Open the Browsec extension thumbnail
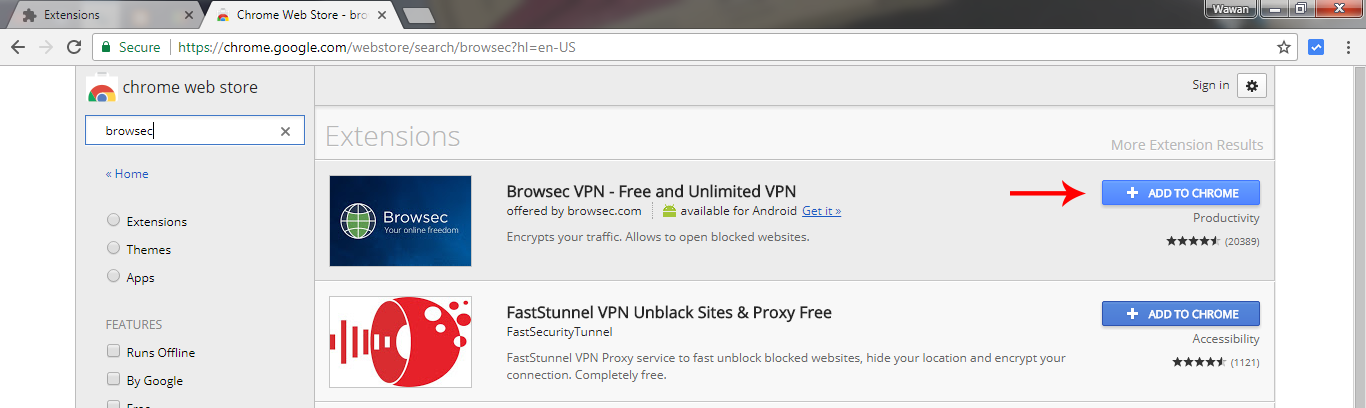 coord(400,221)
